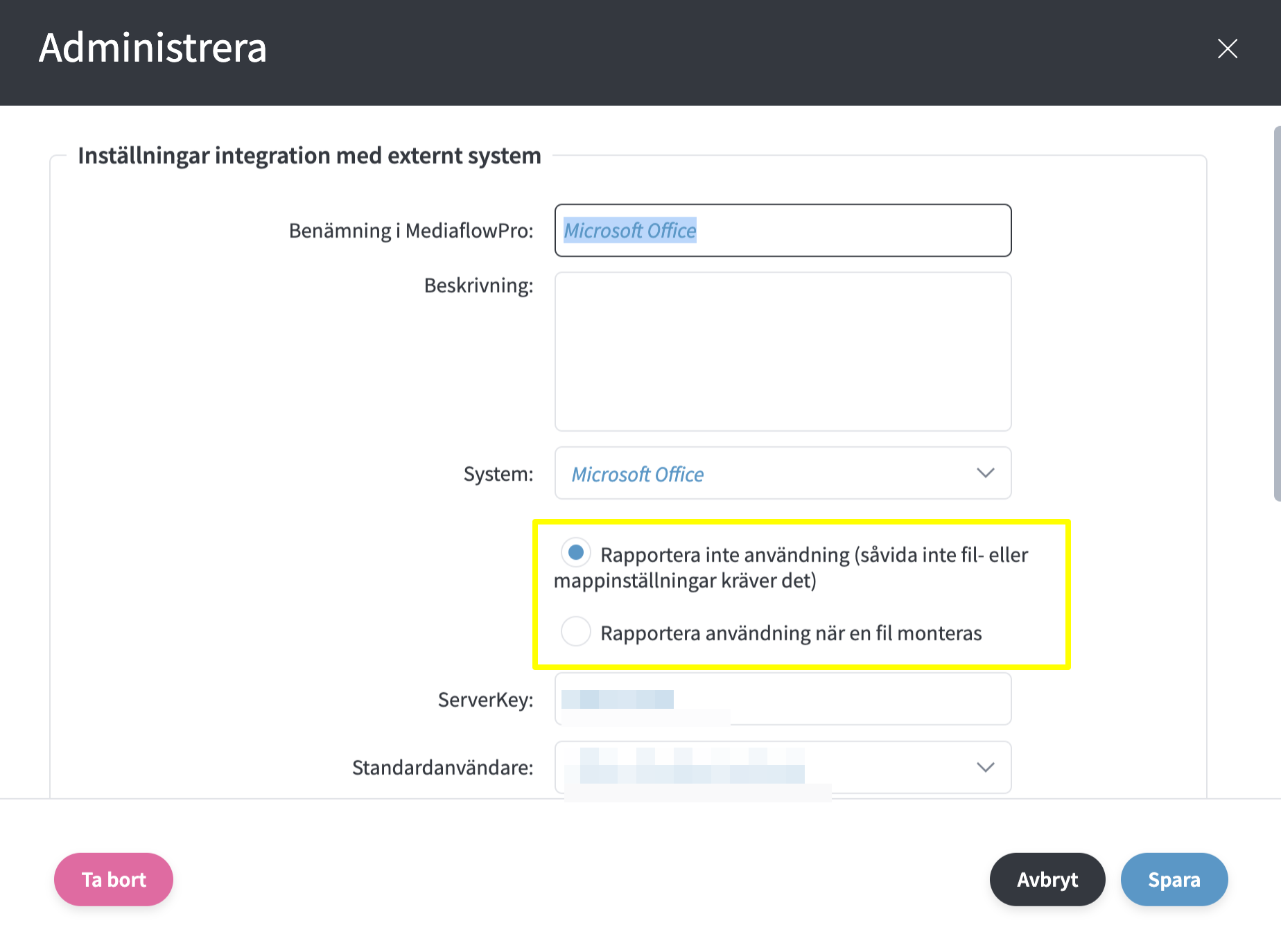Image resolution: width=1281 pixels, height=952 pixels.
Task: Click the 'ServerKey:' label
Action: (x=485, y=700)
